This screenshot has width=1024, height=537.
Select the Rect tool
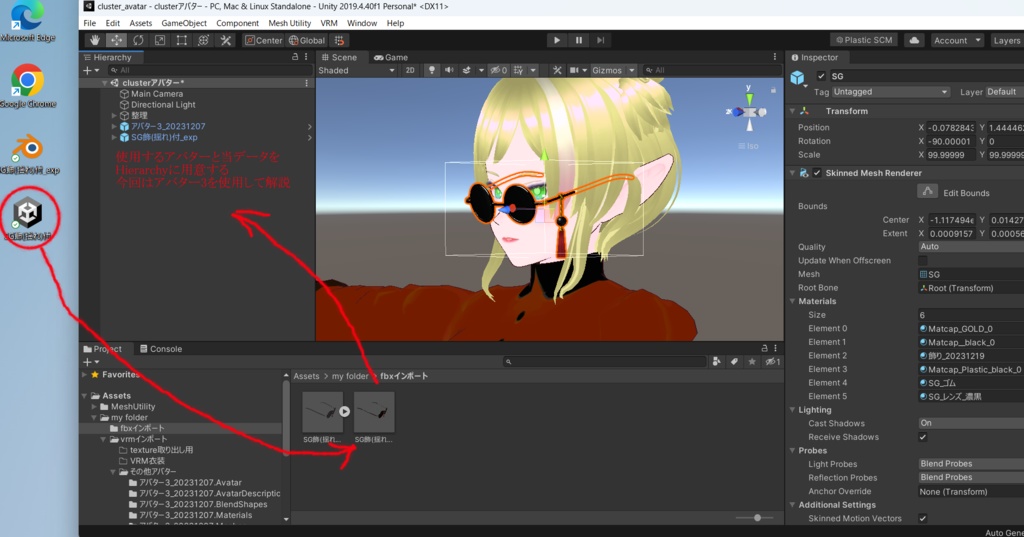click(x=182, y=41)
